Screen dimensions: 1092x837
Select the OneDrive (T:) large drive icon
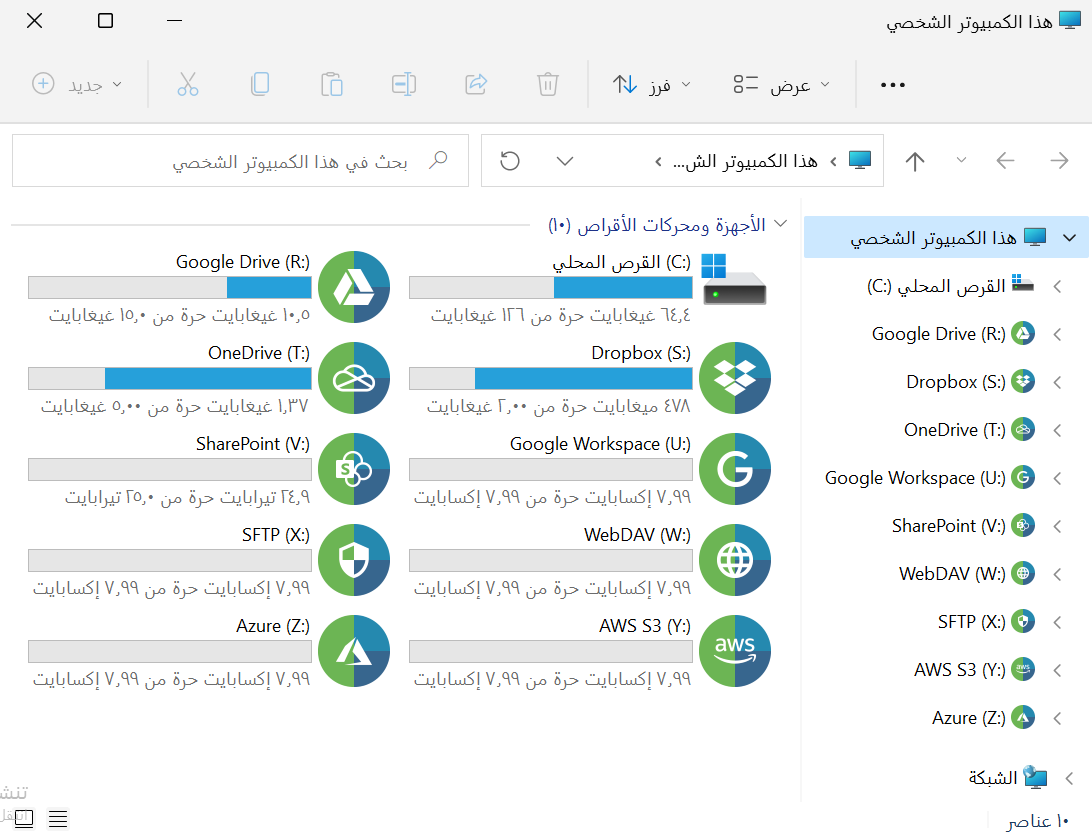(x=354, y=378)
